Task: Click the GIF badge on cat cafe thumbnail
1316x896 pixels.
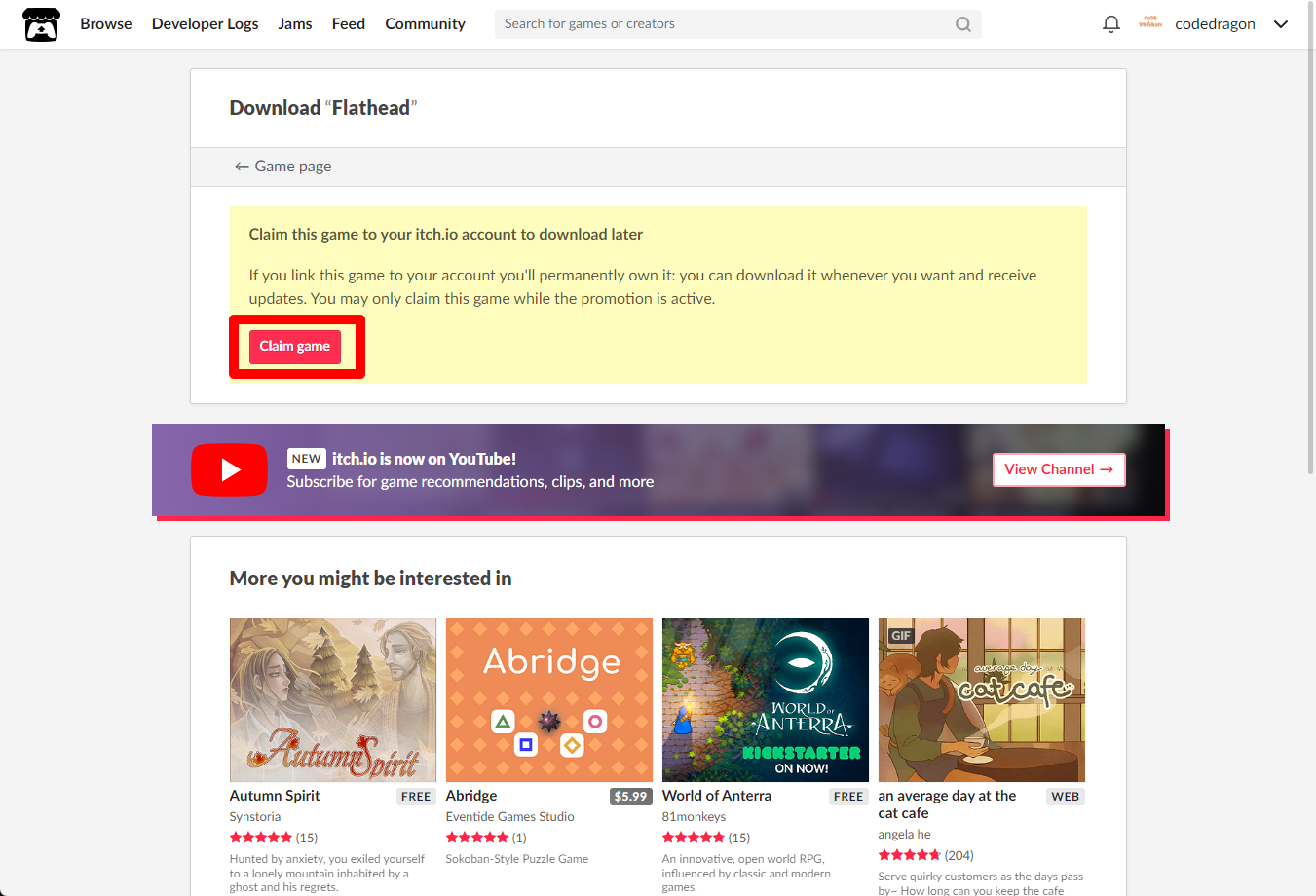Action: (x=901, y=636)
